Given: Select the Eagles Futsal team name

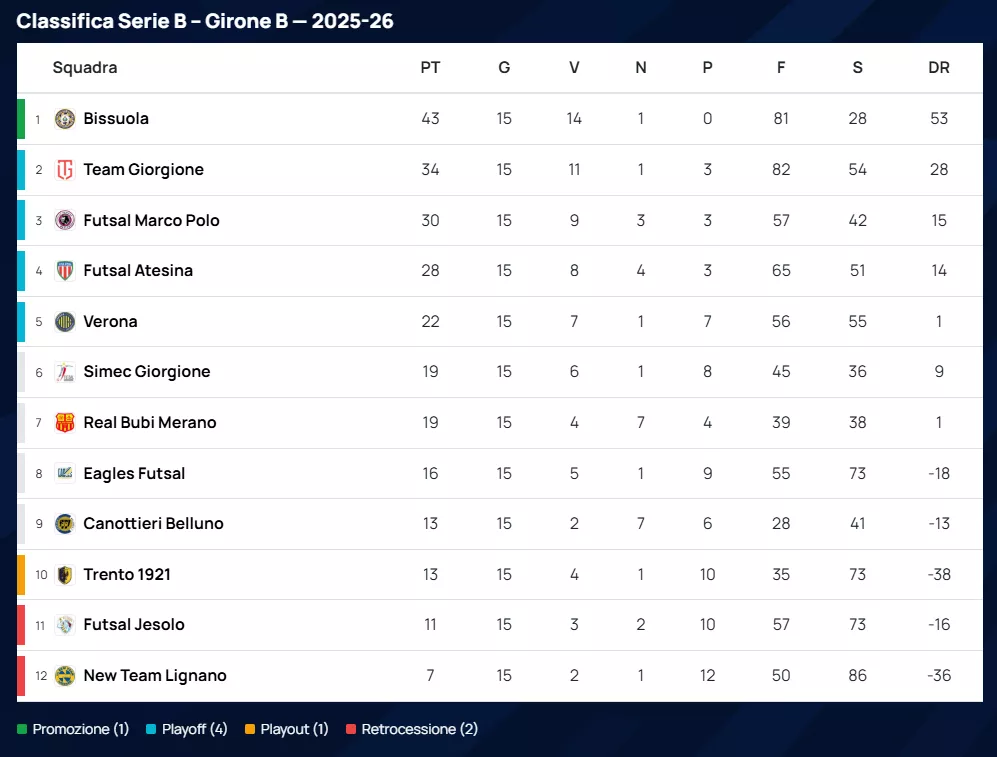Looking at the screenshot, I should (x=134, y=473).
